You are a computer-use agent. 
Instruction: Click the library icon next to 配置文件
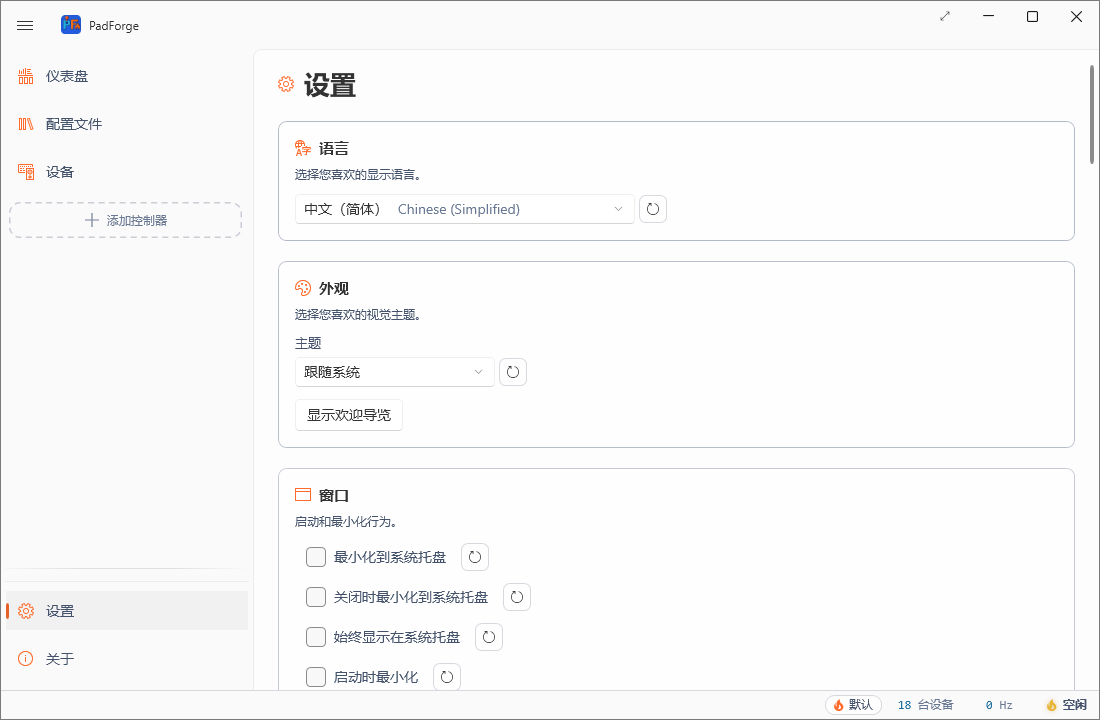pyautogui.click(x=26, y=124)
